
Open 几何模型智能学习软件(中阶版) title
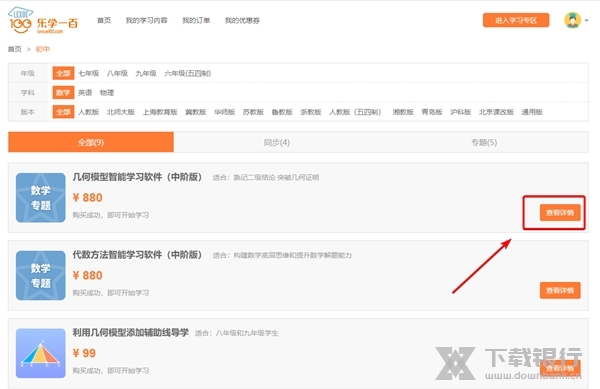tap(137, 177)
